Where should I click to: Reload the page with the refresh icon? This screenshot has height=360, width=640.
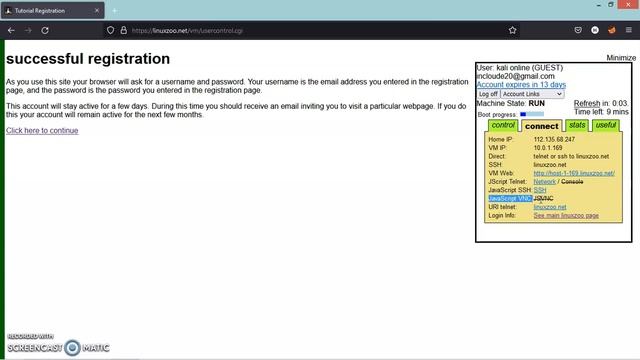click(45, 30)
